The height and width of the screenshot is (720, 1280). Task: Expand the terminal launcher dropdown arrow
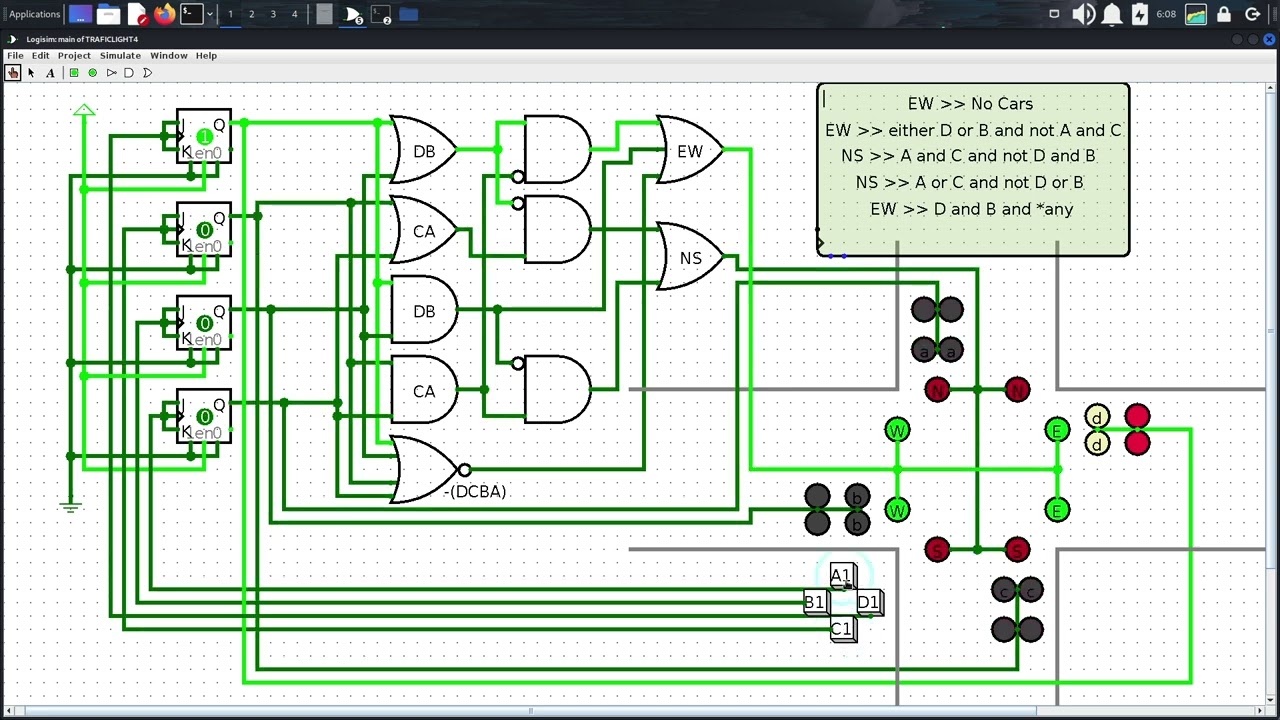point(210,14)
